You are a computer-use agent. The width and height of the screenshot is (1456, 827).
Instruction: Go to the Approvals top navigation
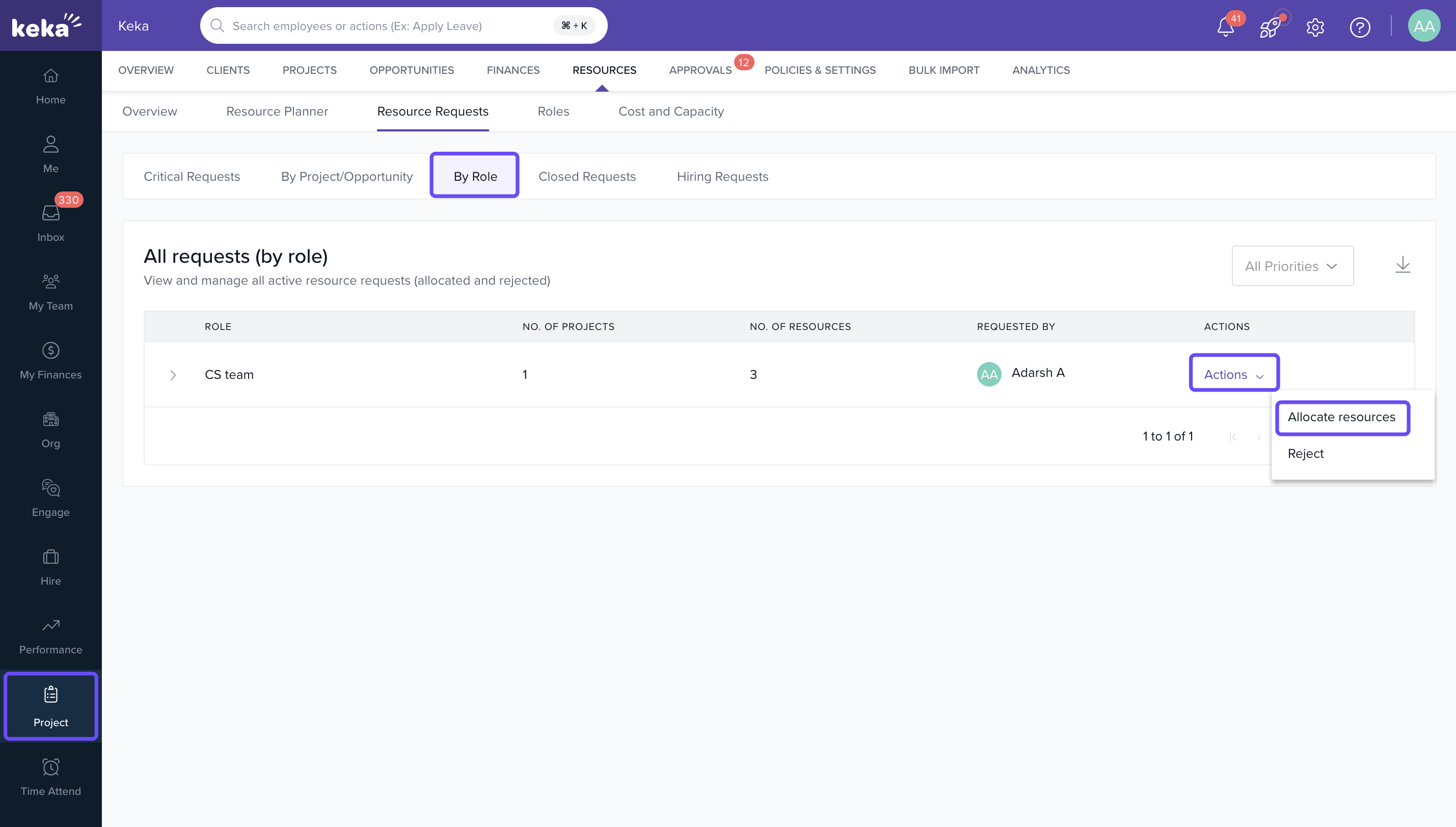pyautogui.click(x=700, y=70)
